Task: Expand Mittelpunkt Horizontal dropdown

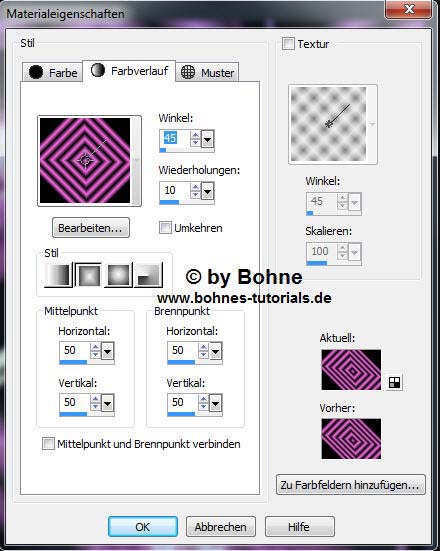Action: click(108, 351)
